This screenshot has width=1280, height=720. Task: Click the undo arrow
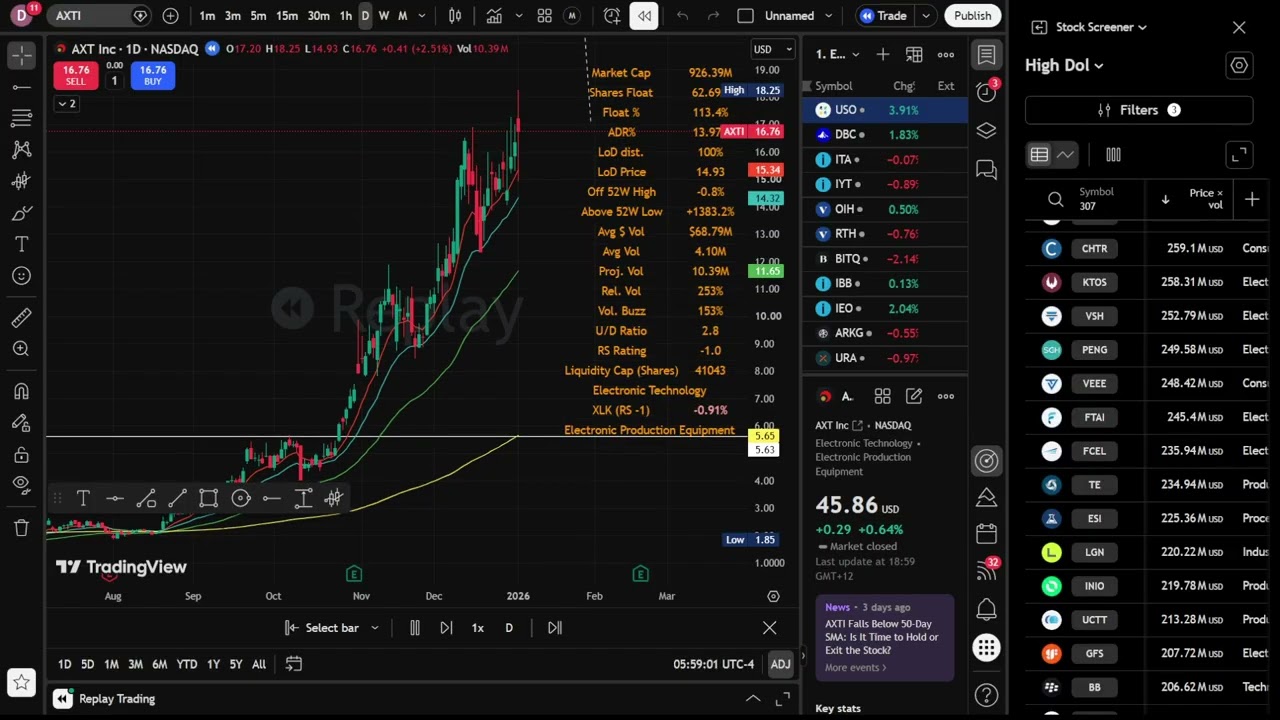pyautogui.click(x=682, y=16)
